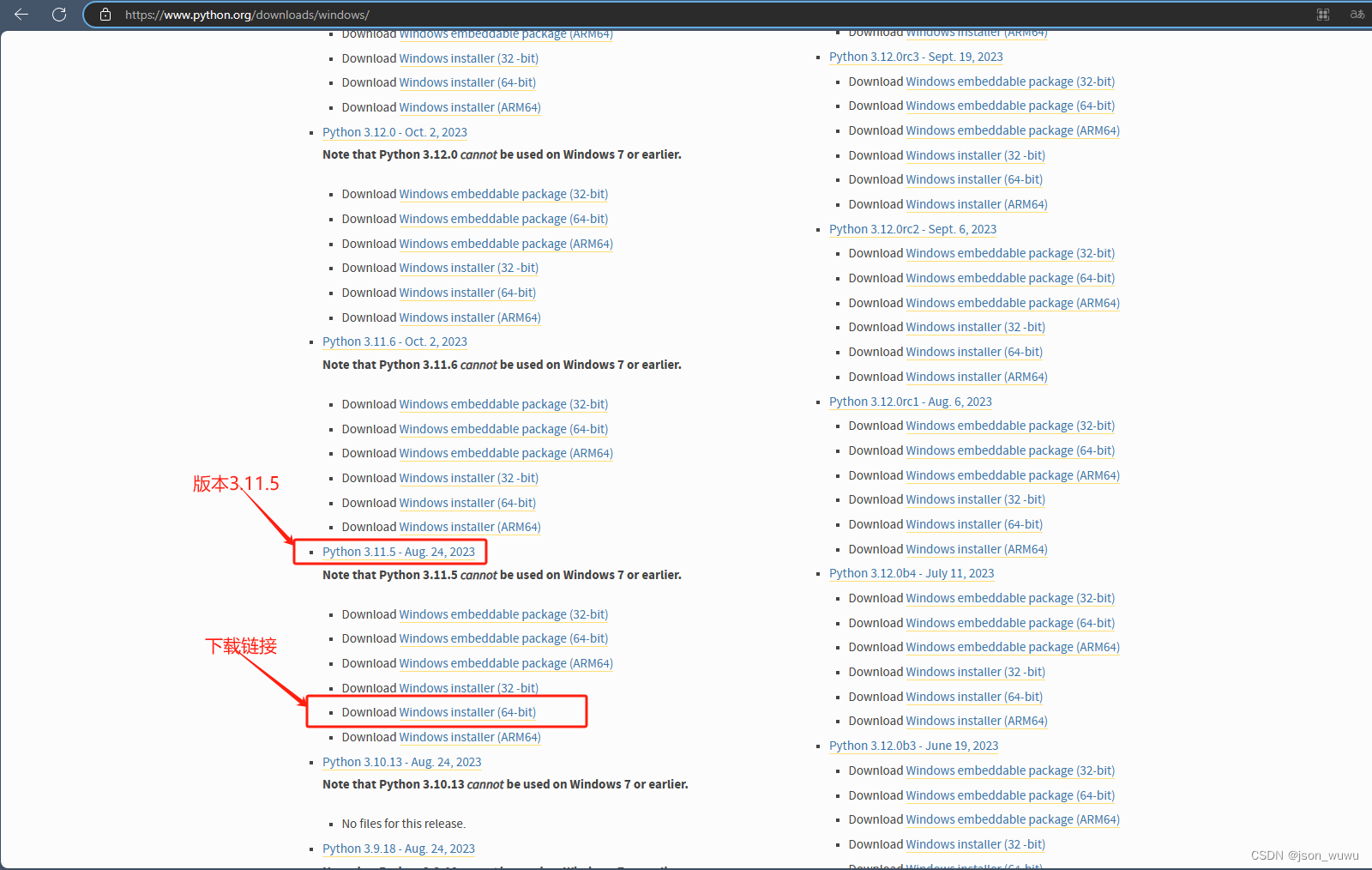Download 3.12.0rc1 embeddable package (ARM64)
This screenshot has height=870, width=1372.
pyautogui.click(x=1013, y=475)
